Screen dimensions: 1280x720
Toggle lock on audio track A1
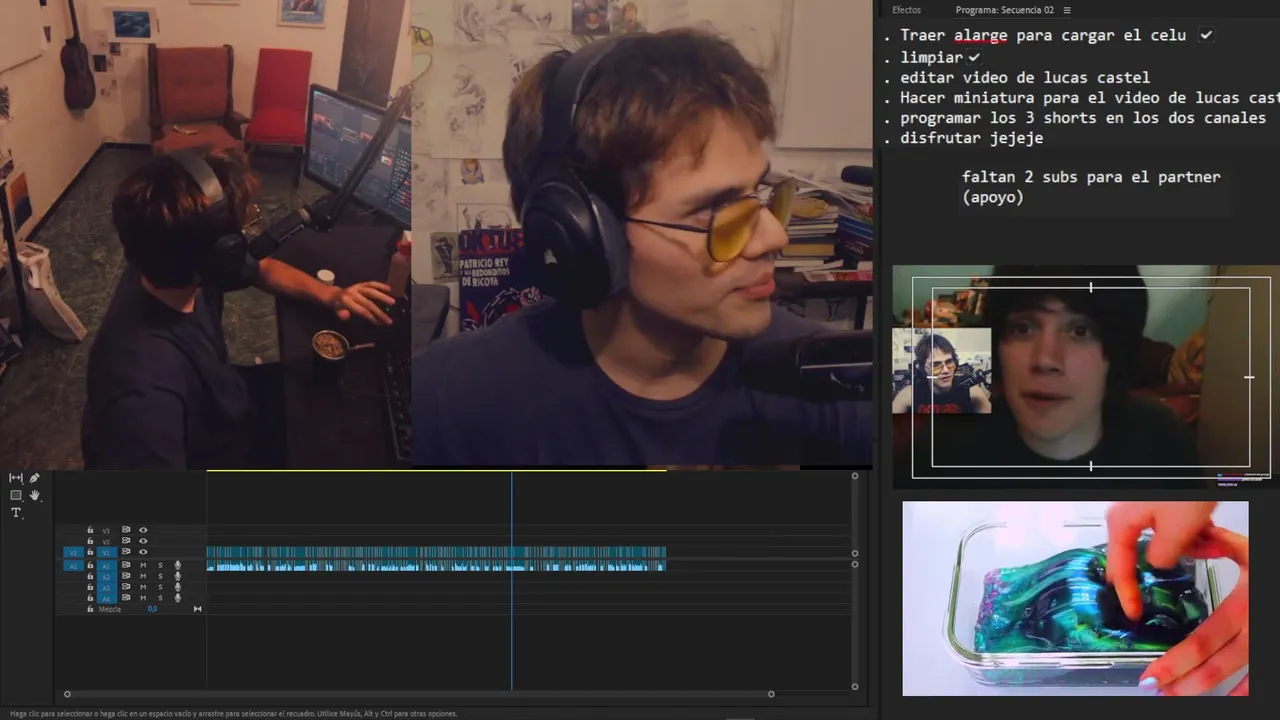[90, 565]
